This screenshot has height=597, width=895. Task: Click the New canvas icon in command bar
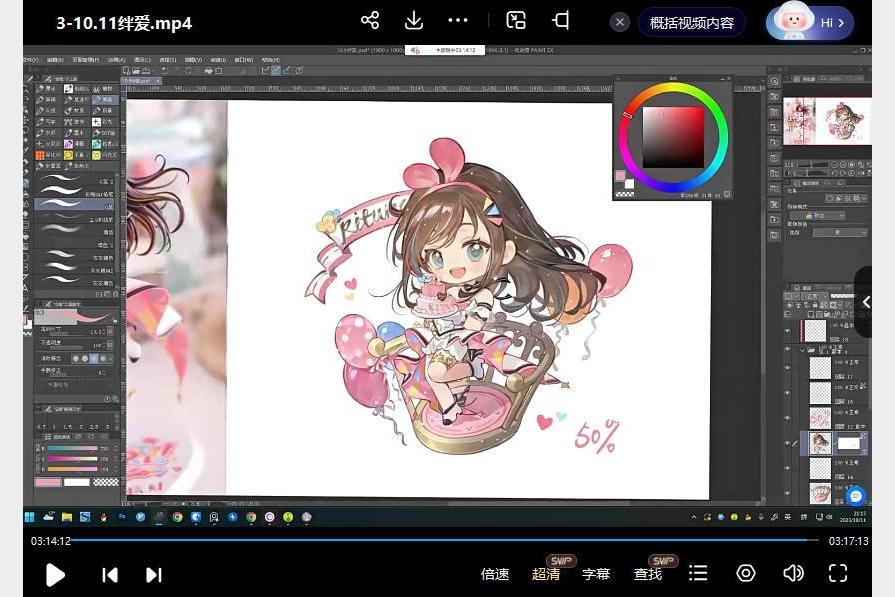click(127, 71)
